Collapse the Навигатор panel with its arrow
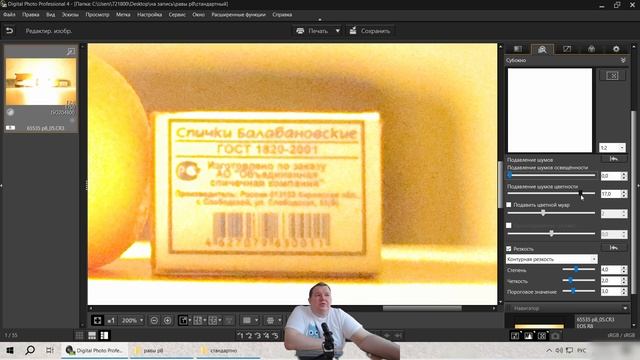 (x=625, y=308)
